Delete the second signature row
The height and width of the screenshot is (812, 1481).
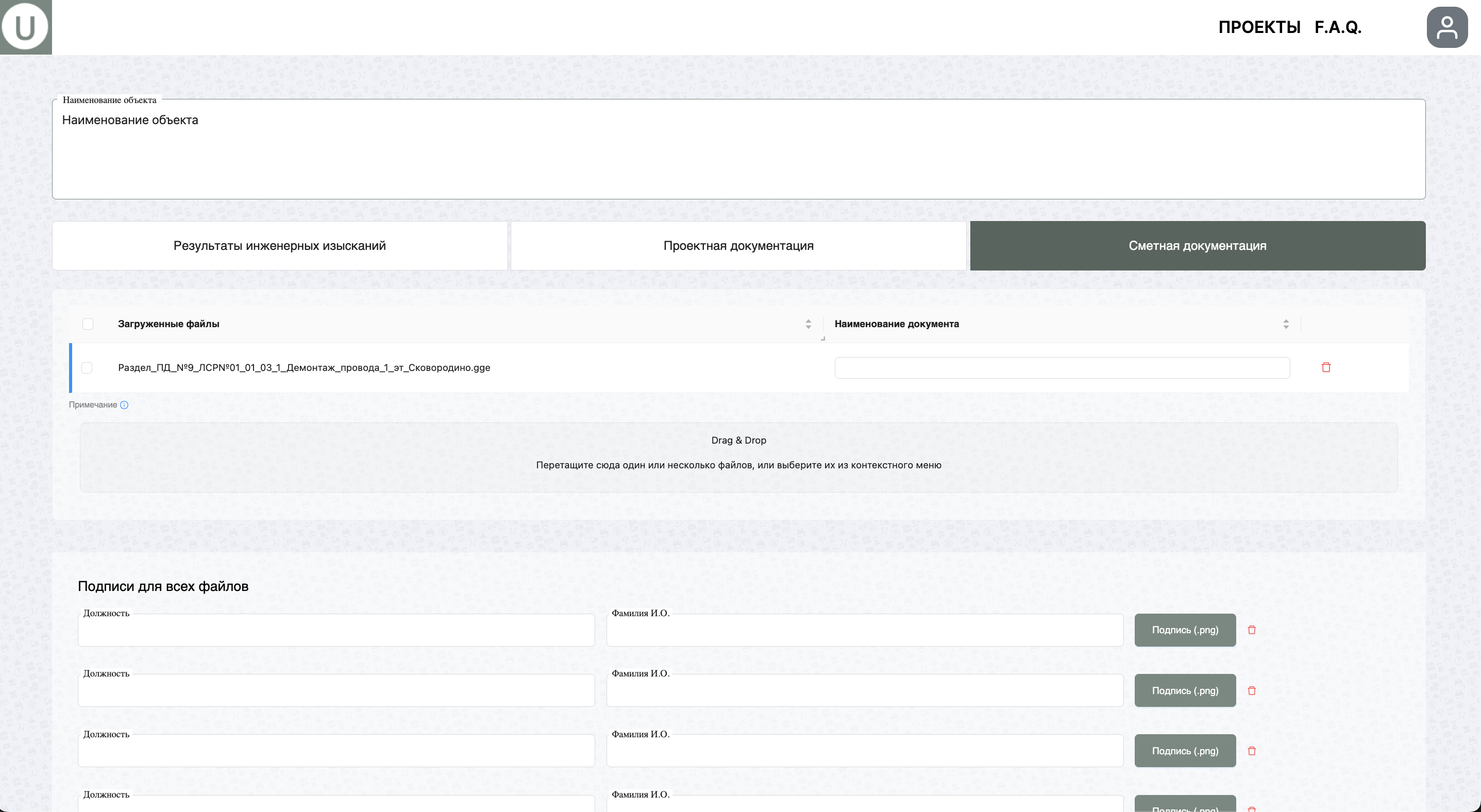tap(1252, 690)
